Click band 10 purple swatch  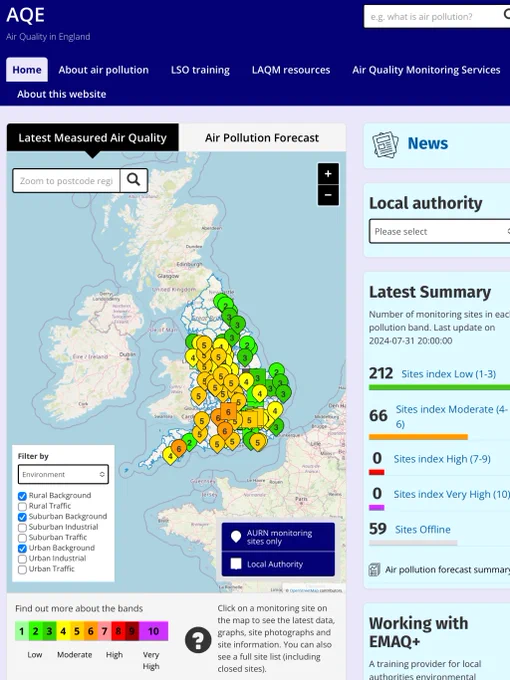(154, 631)
